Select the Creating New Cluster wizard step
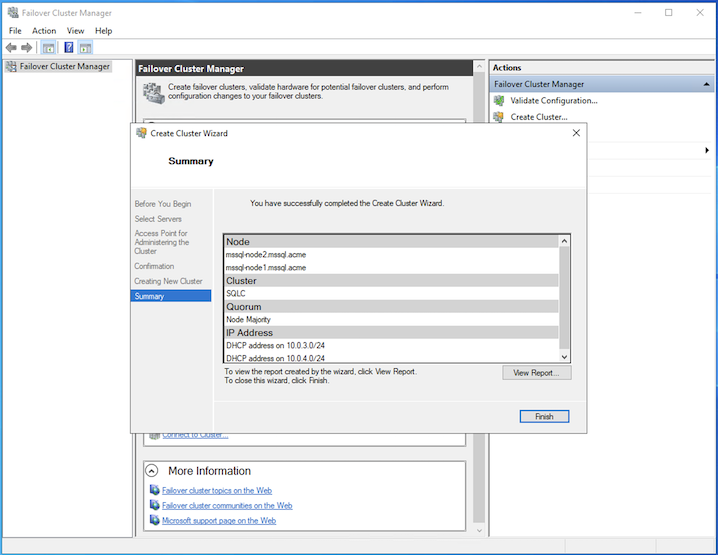718x555 pixels. [168, 281]
